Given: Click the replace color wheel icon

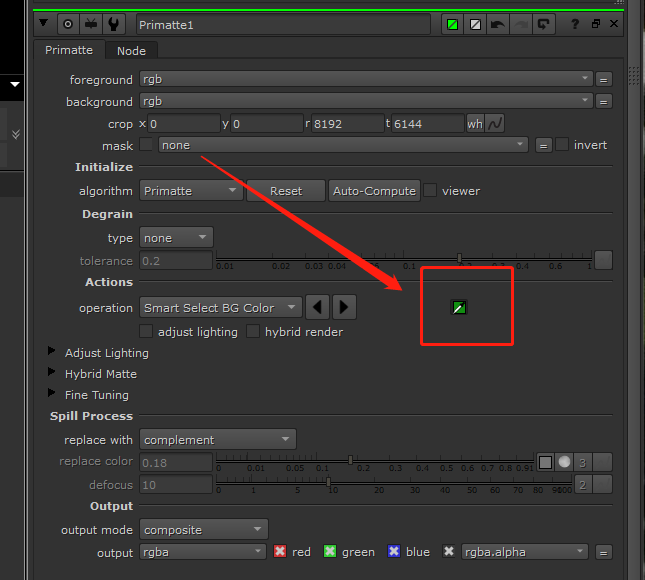Looking at the screenshot, I should (x=564, y=462).
